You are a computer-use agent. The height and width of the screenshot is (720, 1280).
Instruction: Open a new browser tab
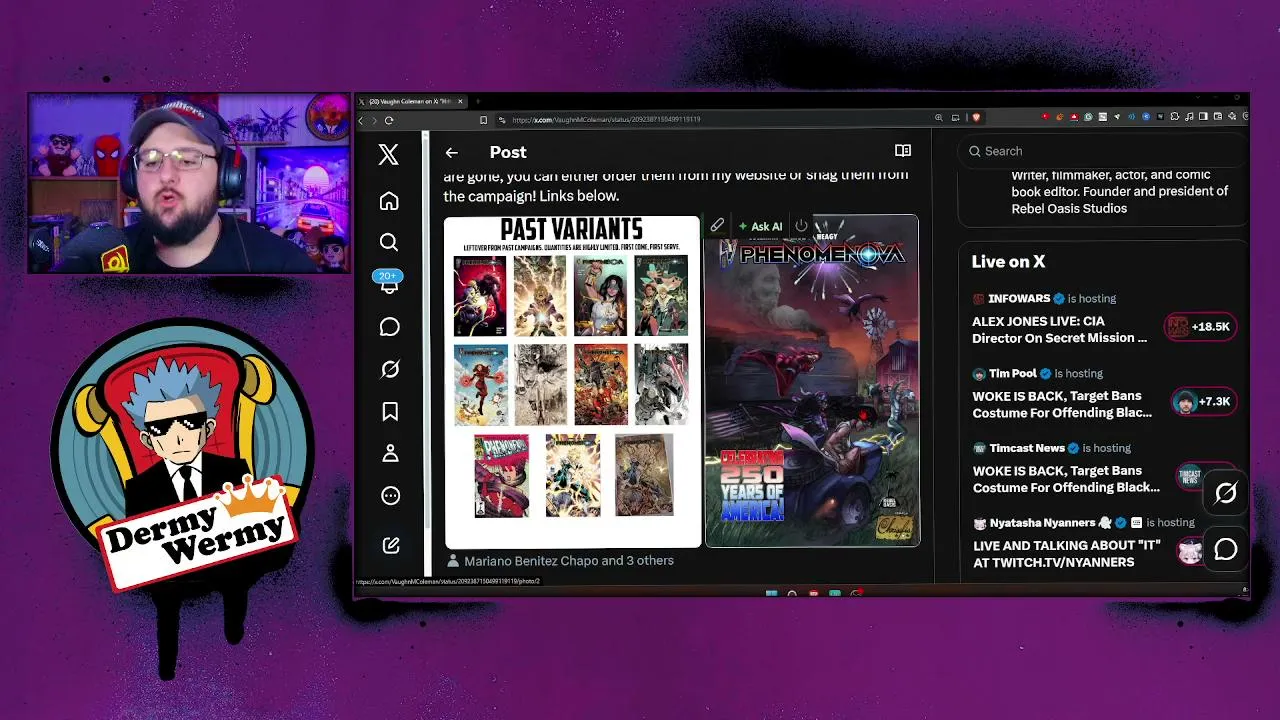point(477,101)
